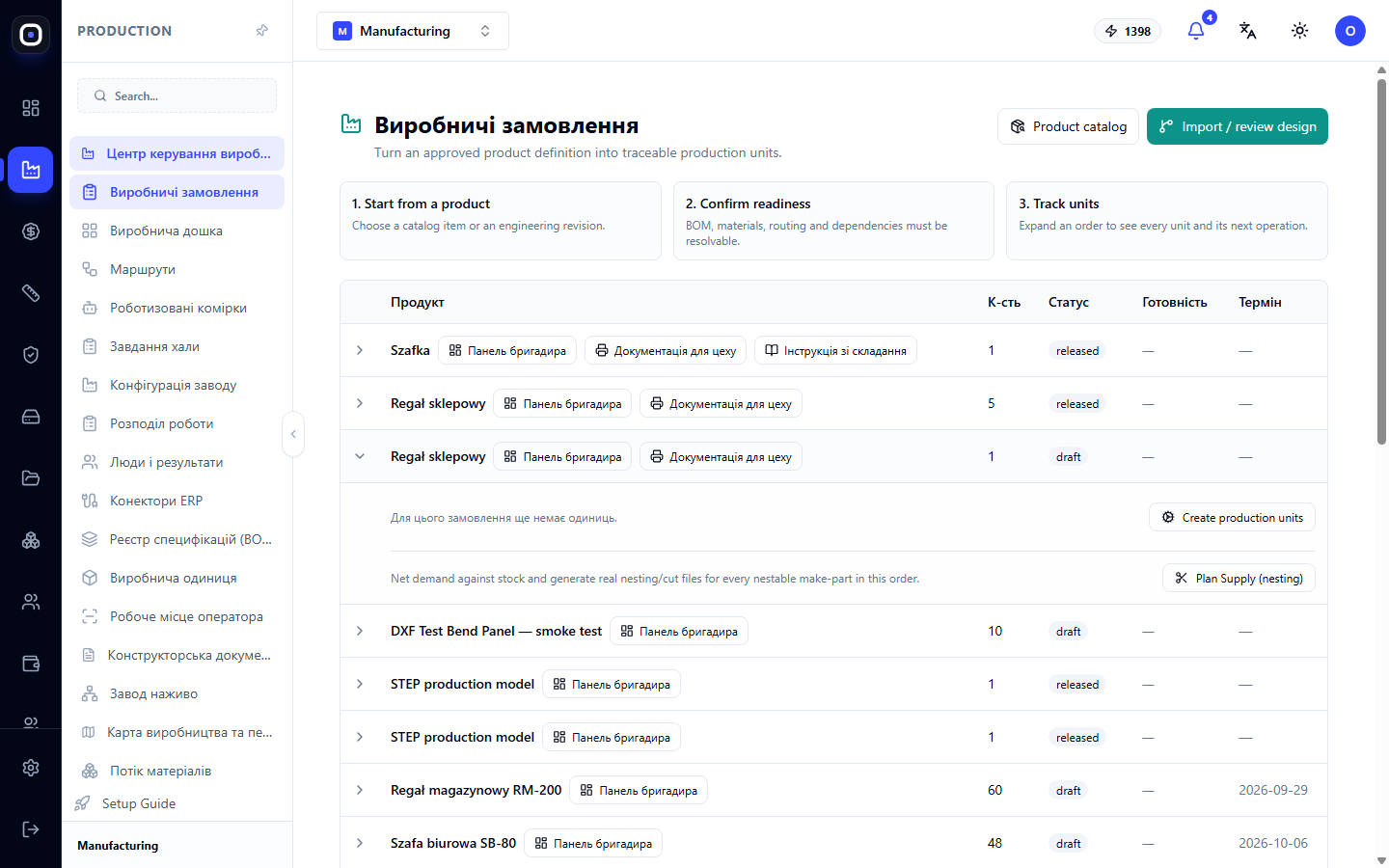
Task: Open Центр керування виробництвом menu item
Action: (177, 153)
